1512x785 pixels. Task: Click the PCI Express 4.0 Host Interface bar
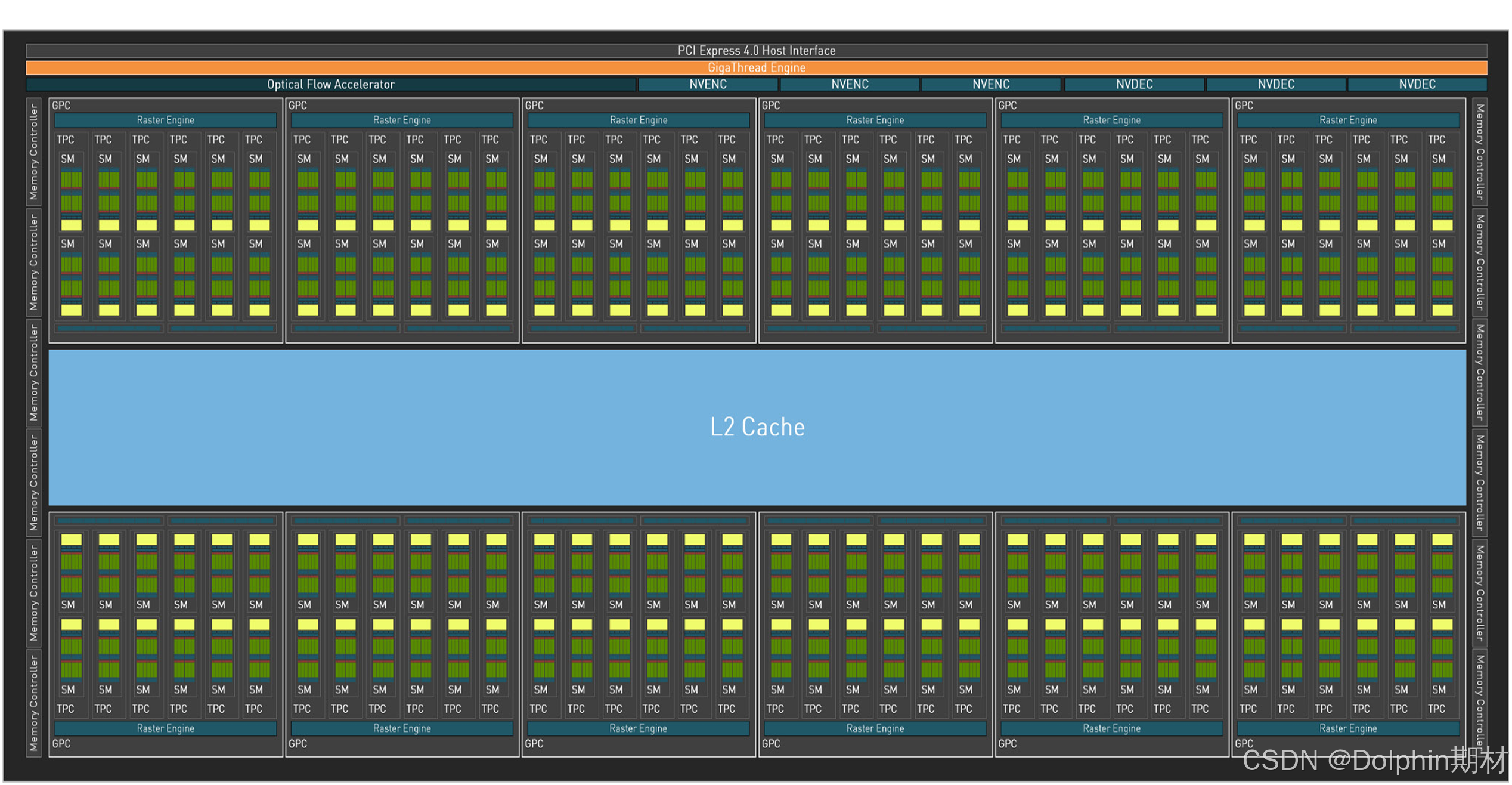(756, 50)
